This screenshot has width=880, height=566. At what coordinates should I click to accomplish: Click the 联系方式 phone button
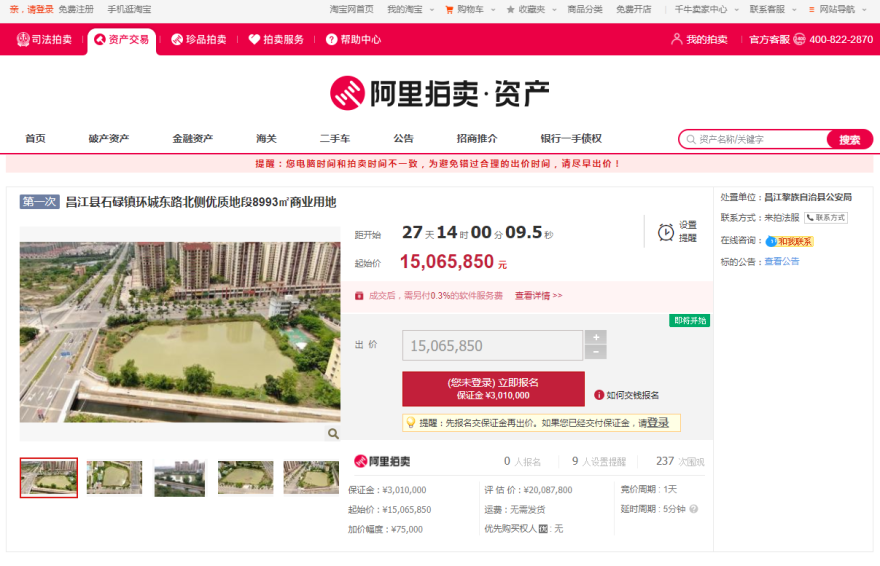pos(826,218)
